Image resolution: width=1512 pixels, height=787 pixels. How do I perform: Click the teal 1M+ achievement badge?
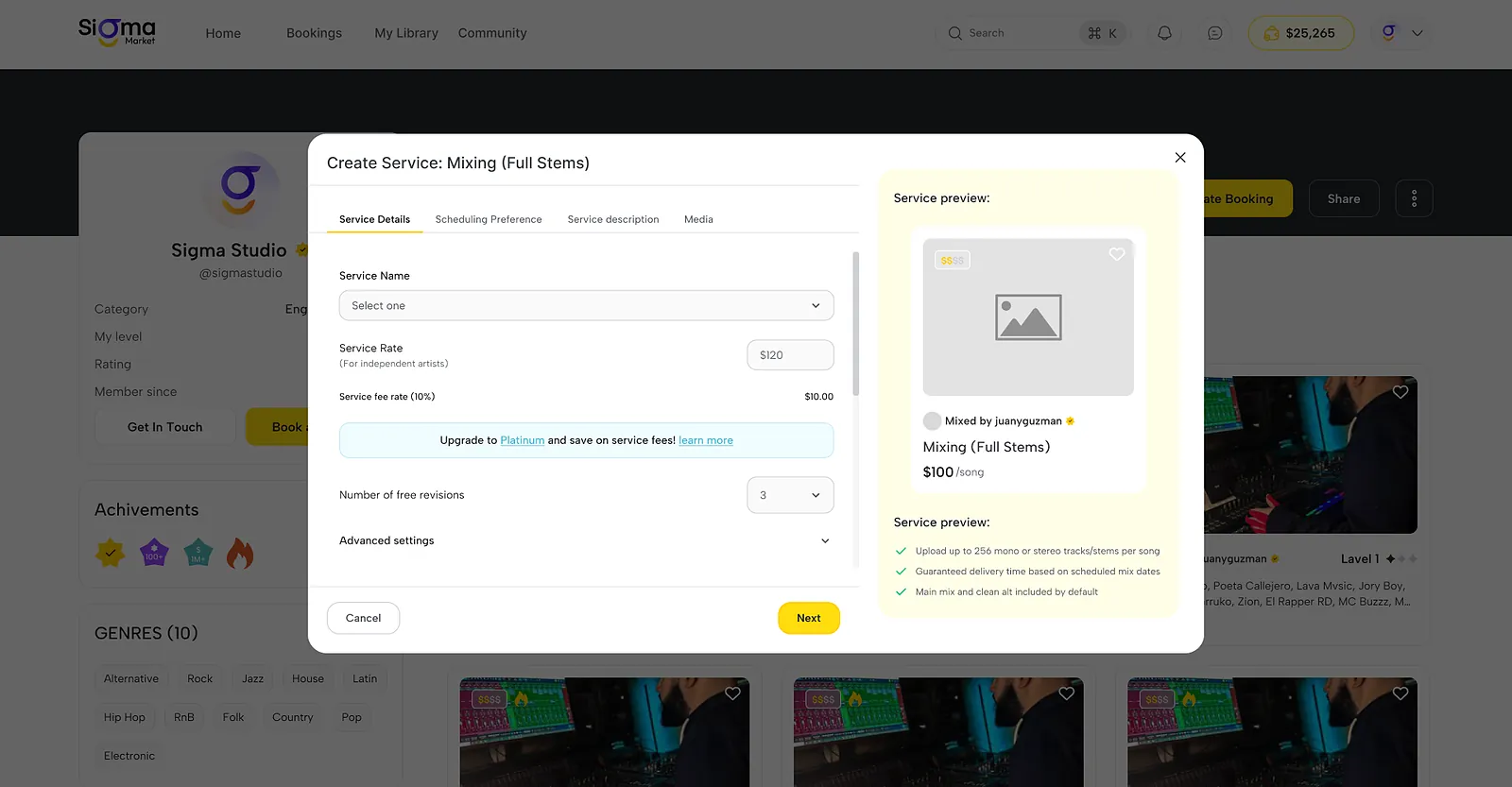pyautogui.click(x=198, y=553)
